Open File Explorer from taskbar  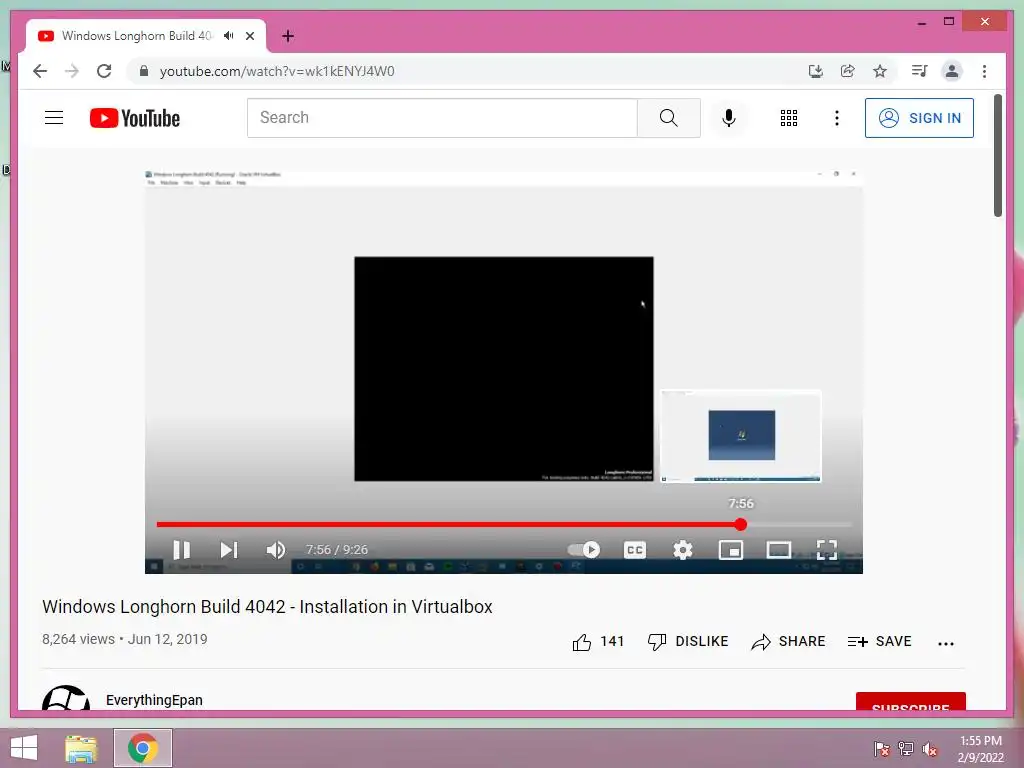pos(81,748)
